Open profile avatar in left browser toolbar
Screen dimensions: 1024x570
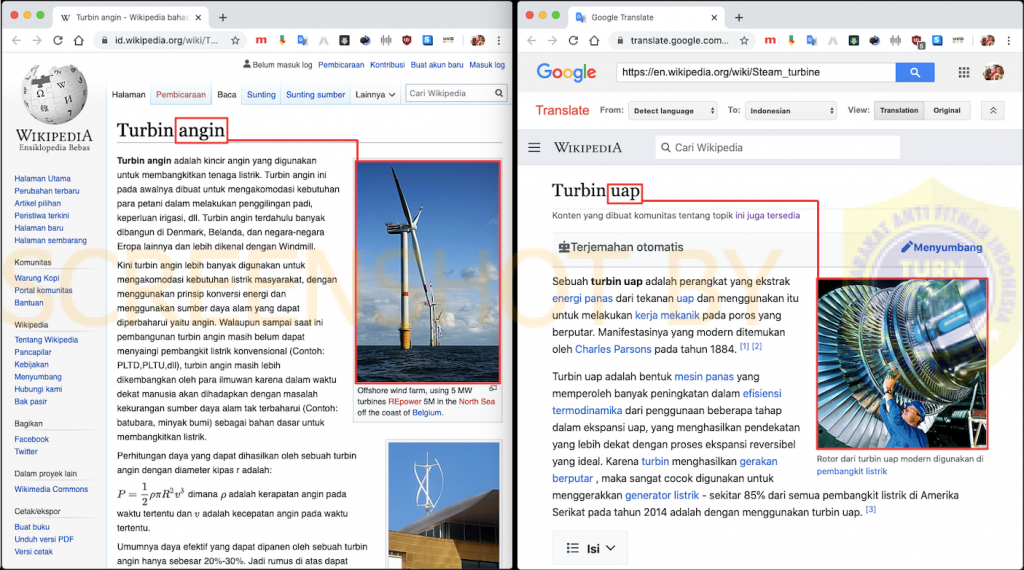click(478, 40)
